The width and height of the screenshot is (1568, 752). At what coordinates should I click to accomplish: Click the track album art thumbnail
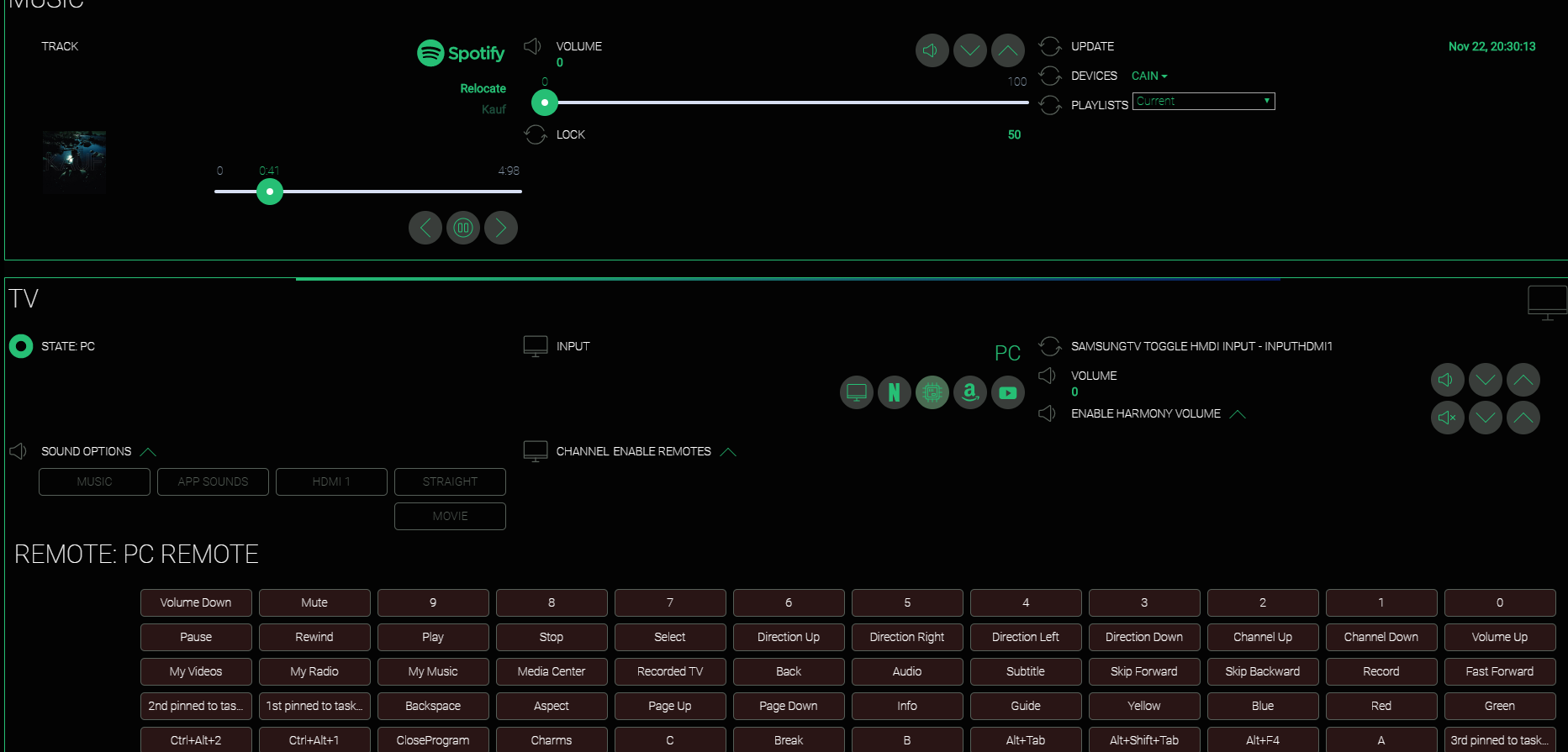(75, 162)
